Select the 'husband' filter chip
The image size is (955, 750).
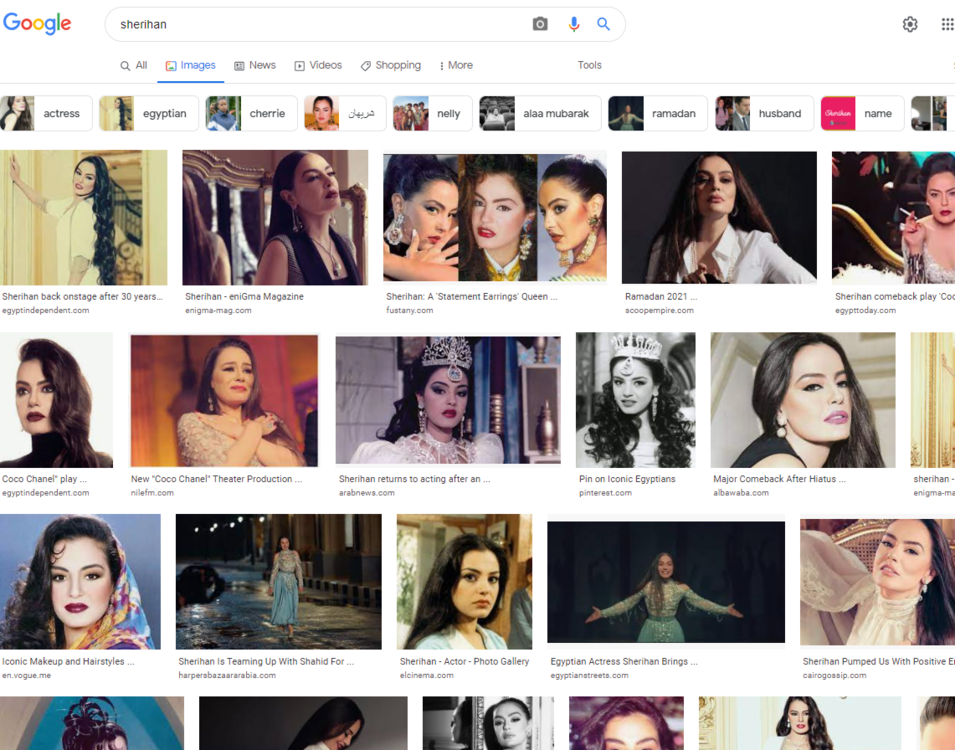[763, 114]
